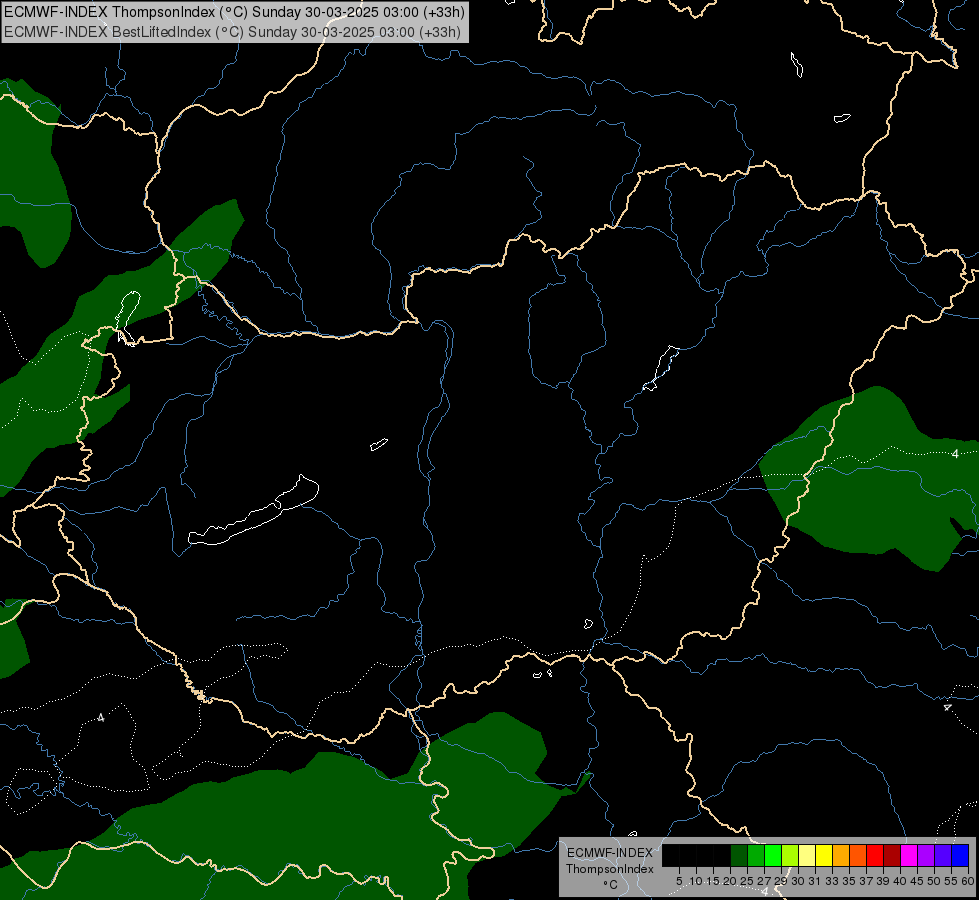Click the pale yellow 30–31 legend swatch
The height and width of the screenshot is (900, 979).
(x=807, y=855)
